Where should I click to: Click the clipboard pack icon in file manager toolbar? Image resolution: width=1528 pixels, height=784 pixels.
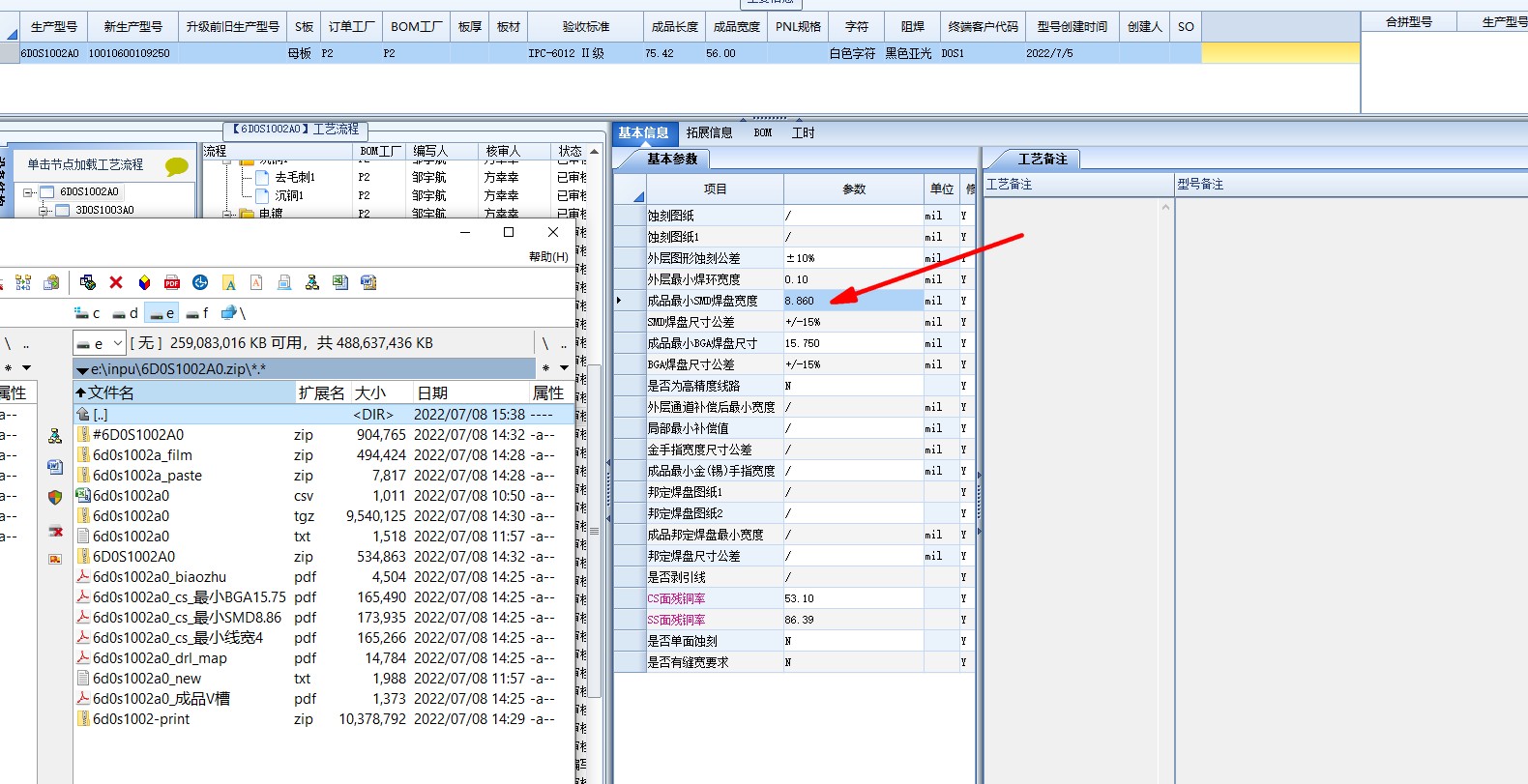pyautogui.click(x=52, y=282)
